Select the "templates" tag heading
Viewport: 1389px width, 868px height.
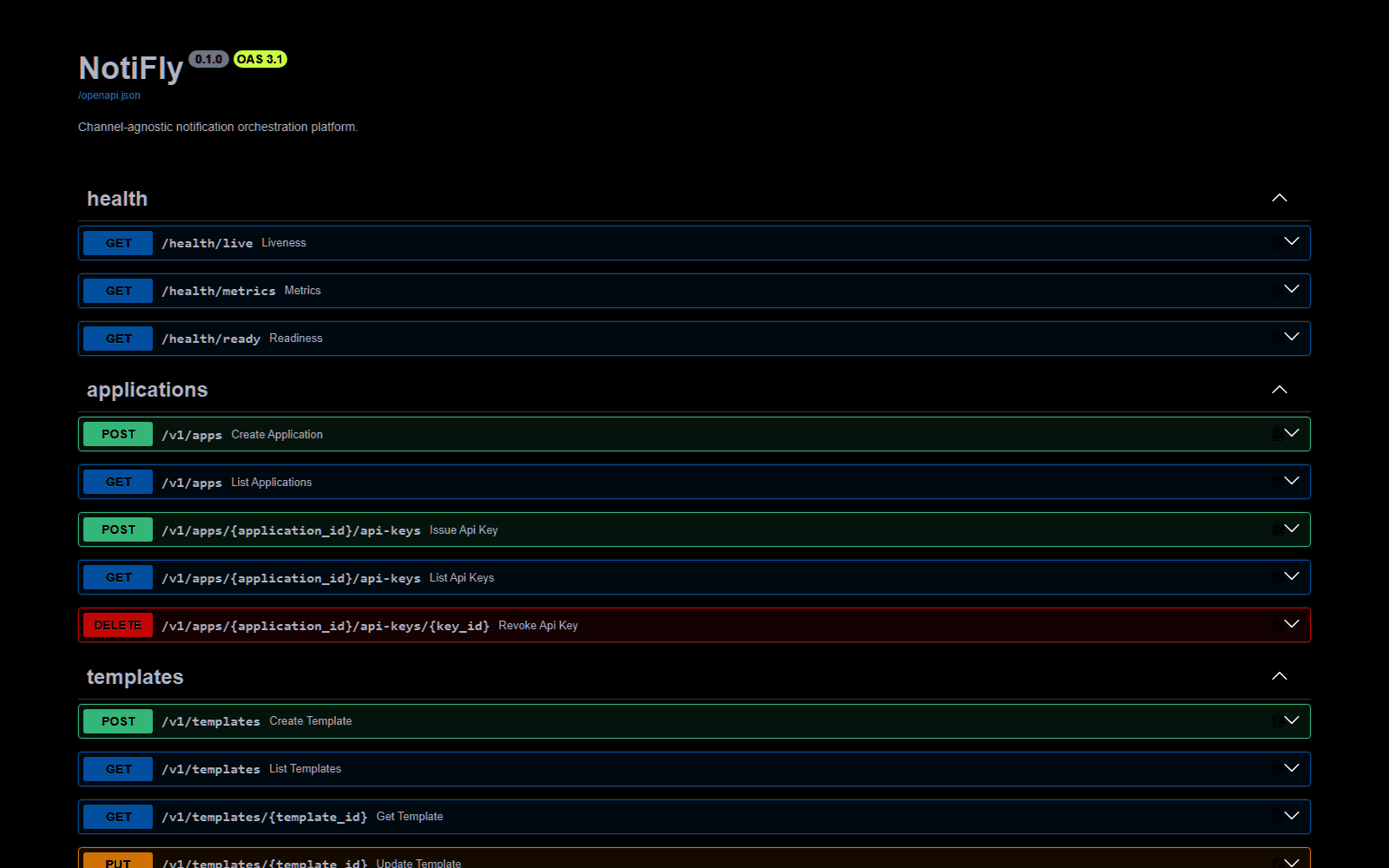[135, 677]
